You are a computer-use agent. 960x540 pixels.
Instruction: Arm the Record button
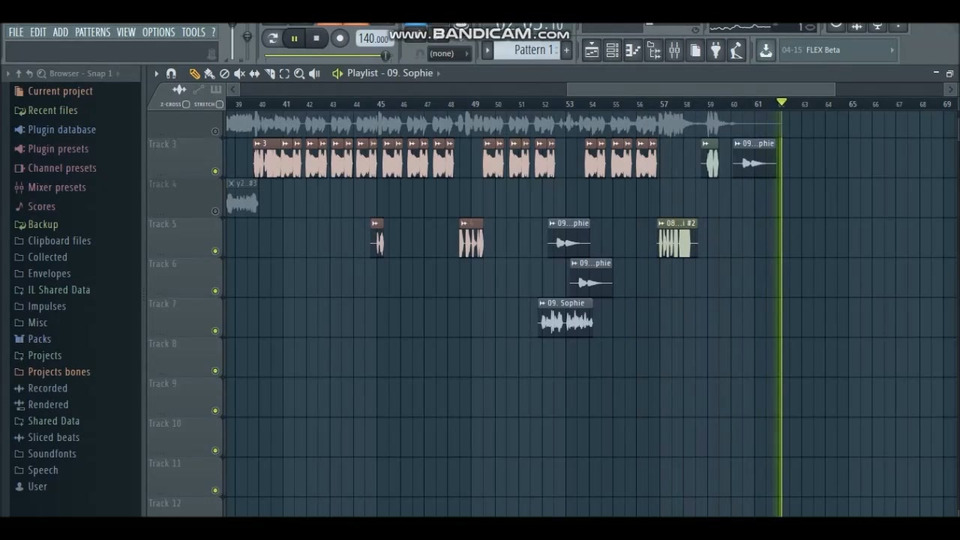340,39
